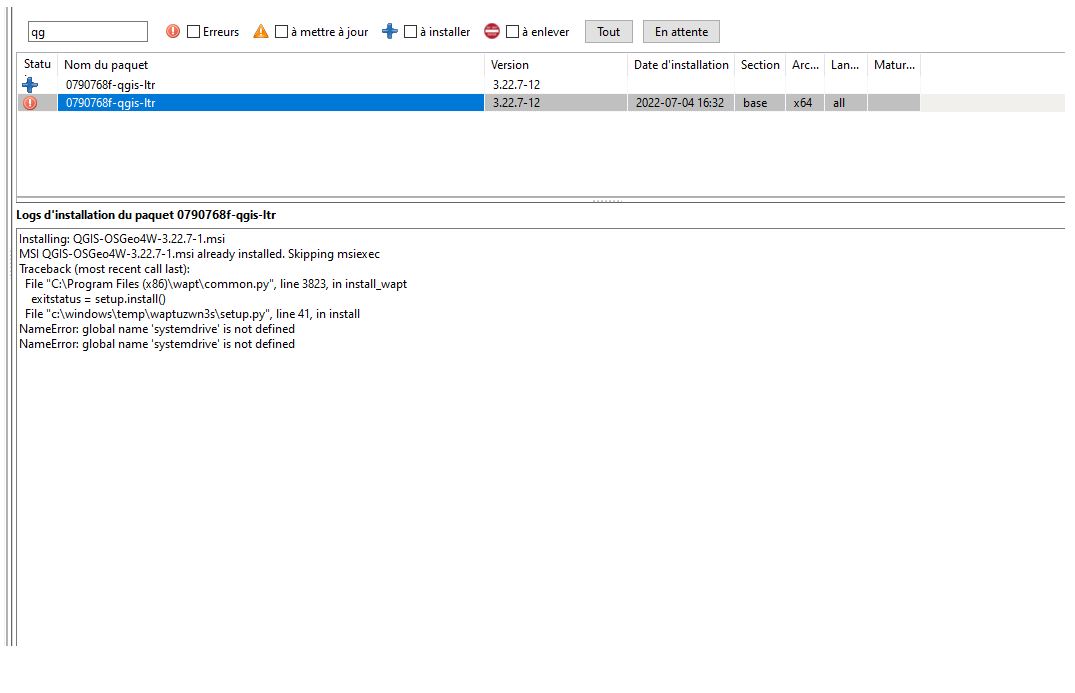Screen dimensions: 1075x693
Task: Click the Logs d'installation du paquet heading
Action: (x=146, y=215)
